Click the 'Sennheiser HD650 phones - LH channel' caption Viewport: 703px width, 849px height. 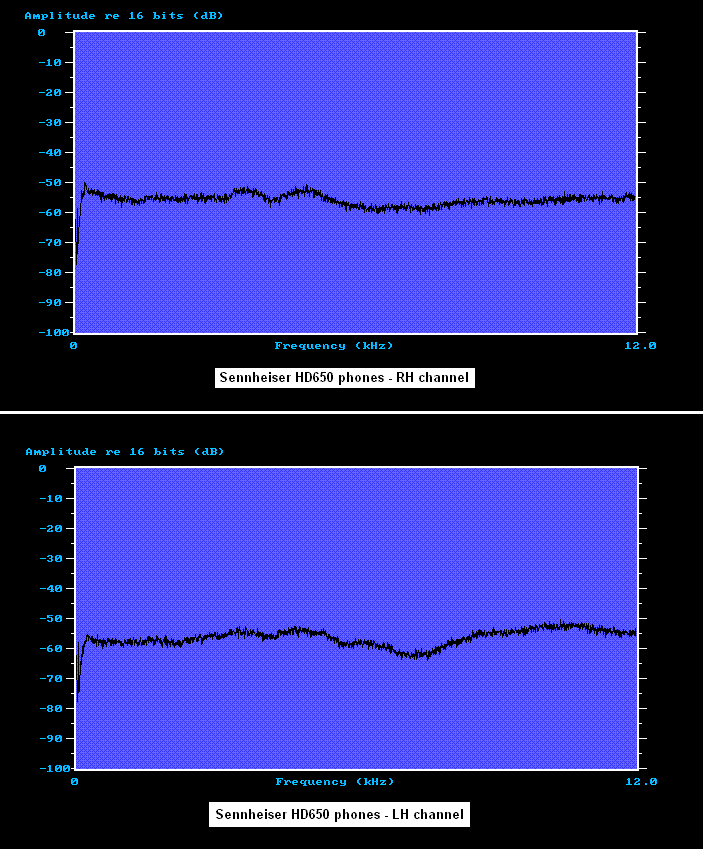coord(340,814)
